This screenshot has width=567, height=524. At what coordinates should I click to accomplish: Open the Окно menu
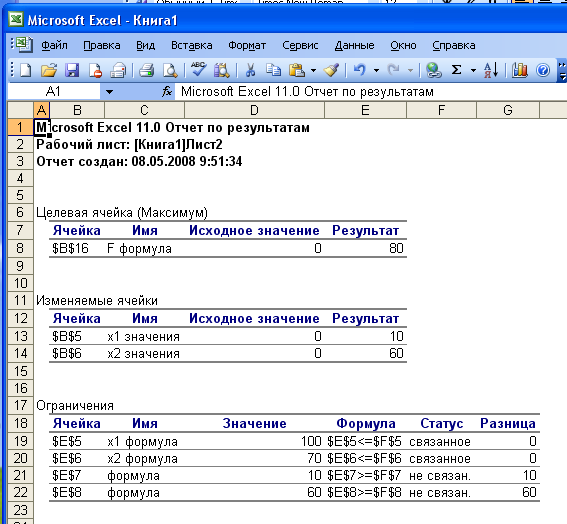point(403,46)
